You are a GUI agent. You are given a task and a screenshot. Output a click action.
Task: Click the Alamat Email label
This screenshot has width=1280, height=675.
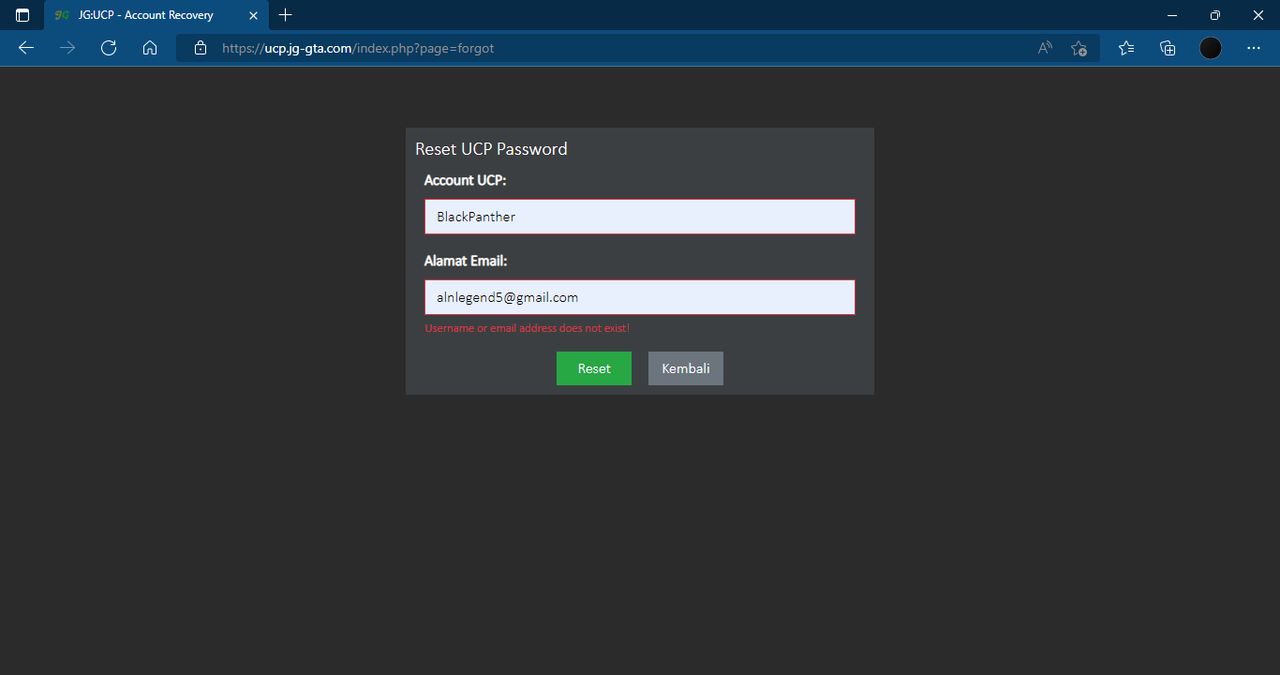[x=466, y=260]
